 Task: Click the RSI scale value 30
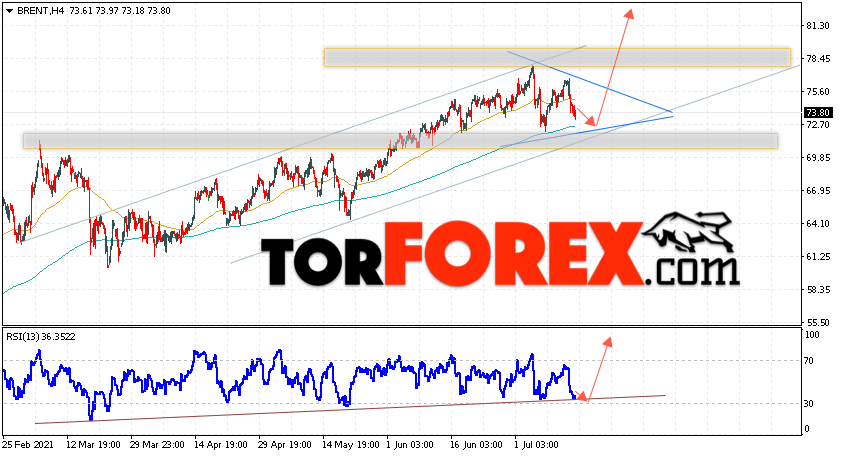[x=810, y=404]
